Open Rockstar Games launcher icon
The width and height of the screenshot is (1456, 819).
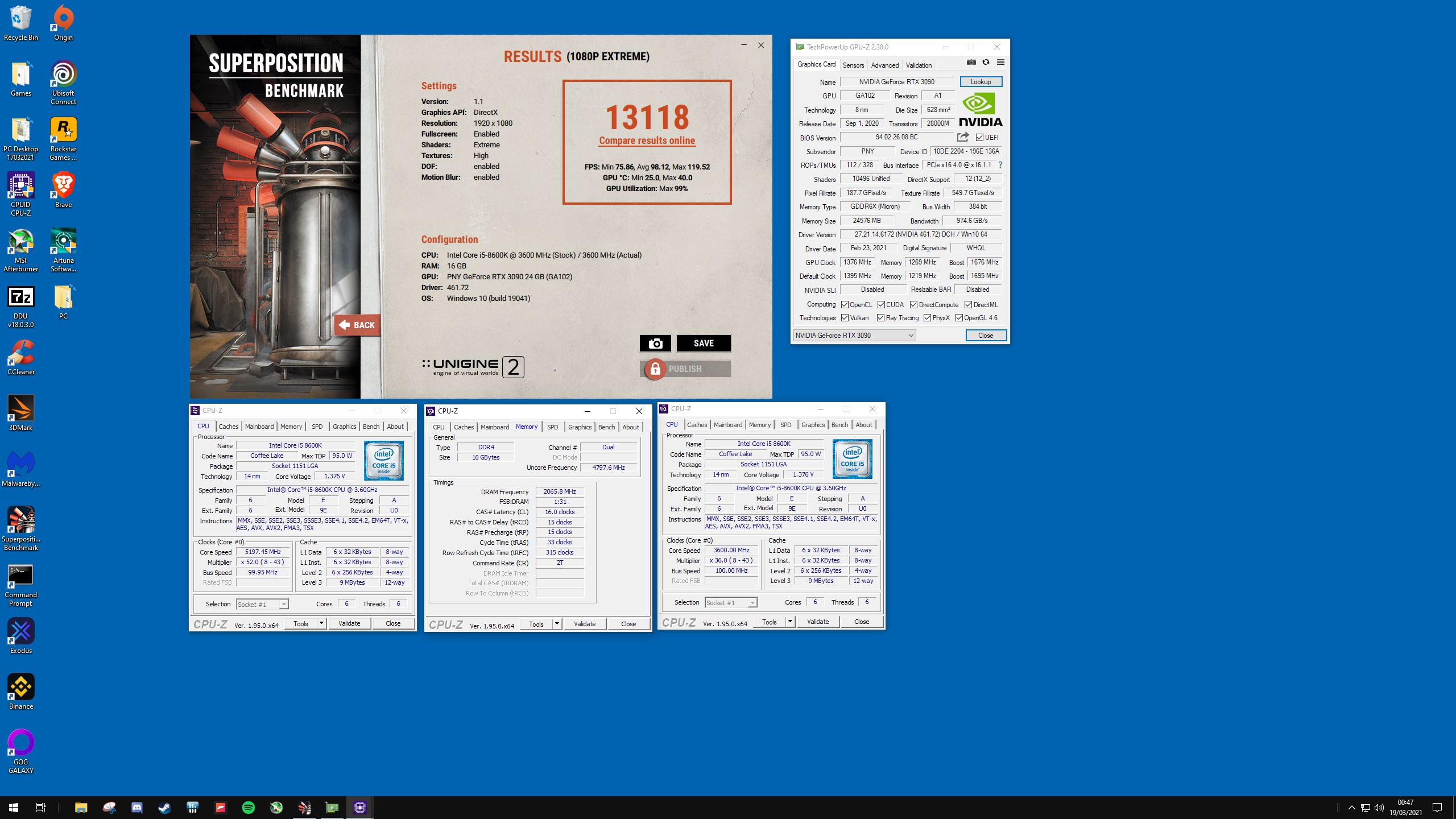(63, 139)
